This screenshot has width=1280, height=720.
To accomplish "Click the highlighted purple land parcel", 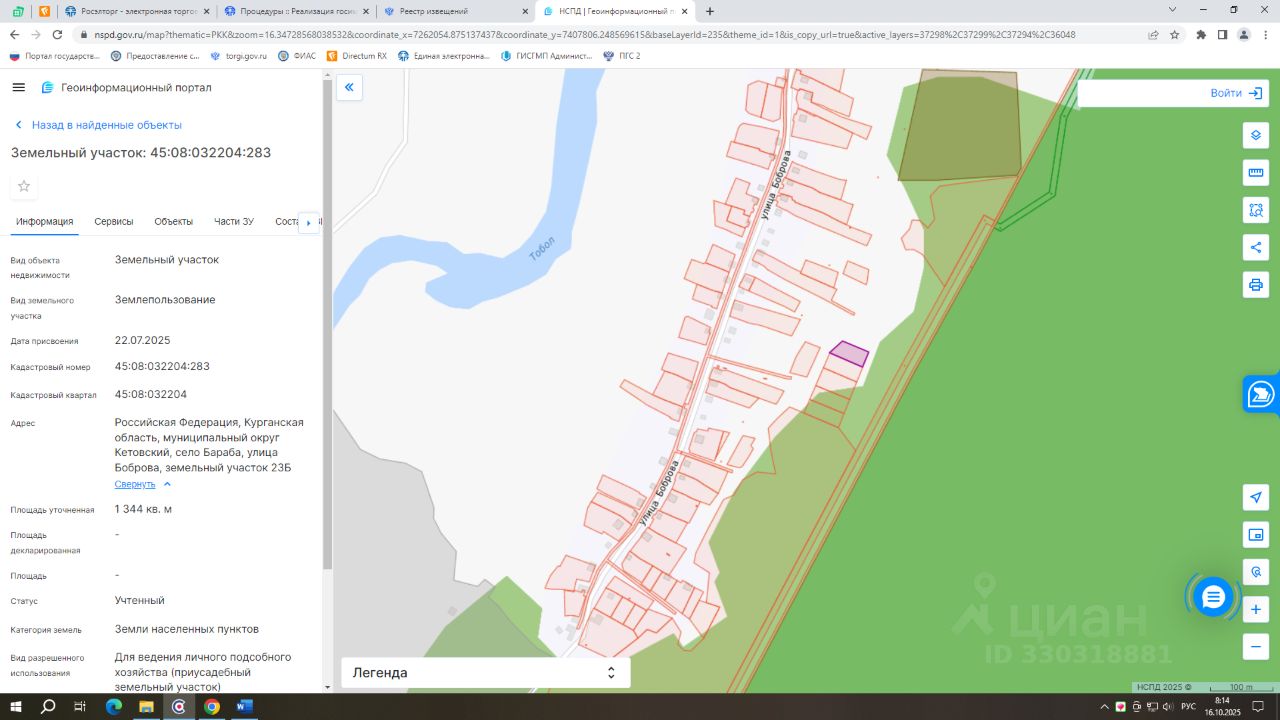I will tap(849, 353).
